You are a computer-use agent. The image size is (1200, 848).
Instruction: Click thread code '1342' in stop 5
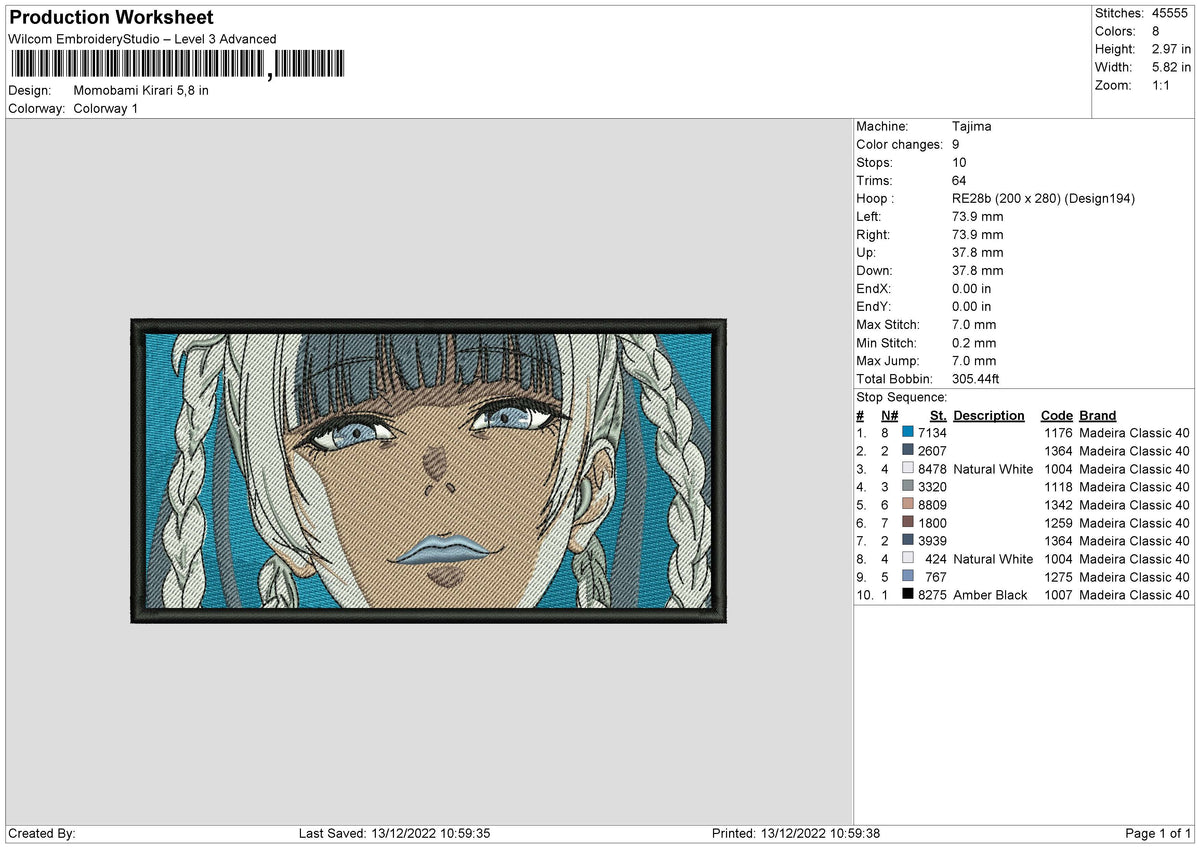(x=1058, y=505)
